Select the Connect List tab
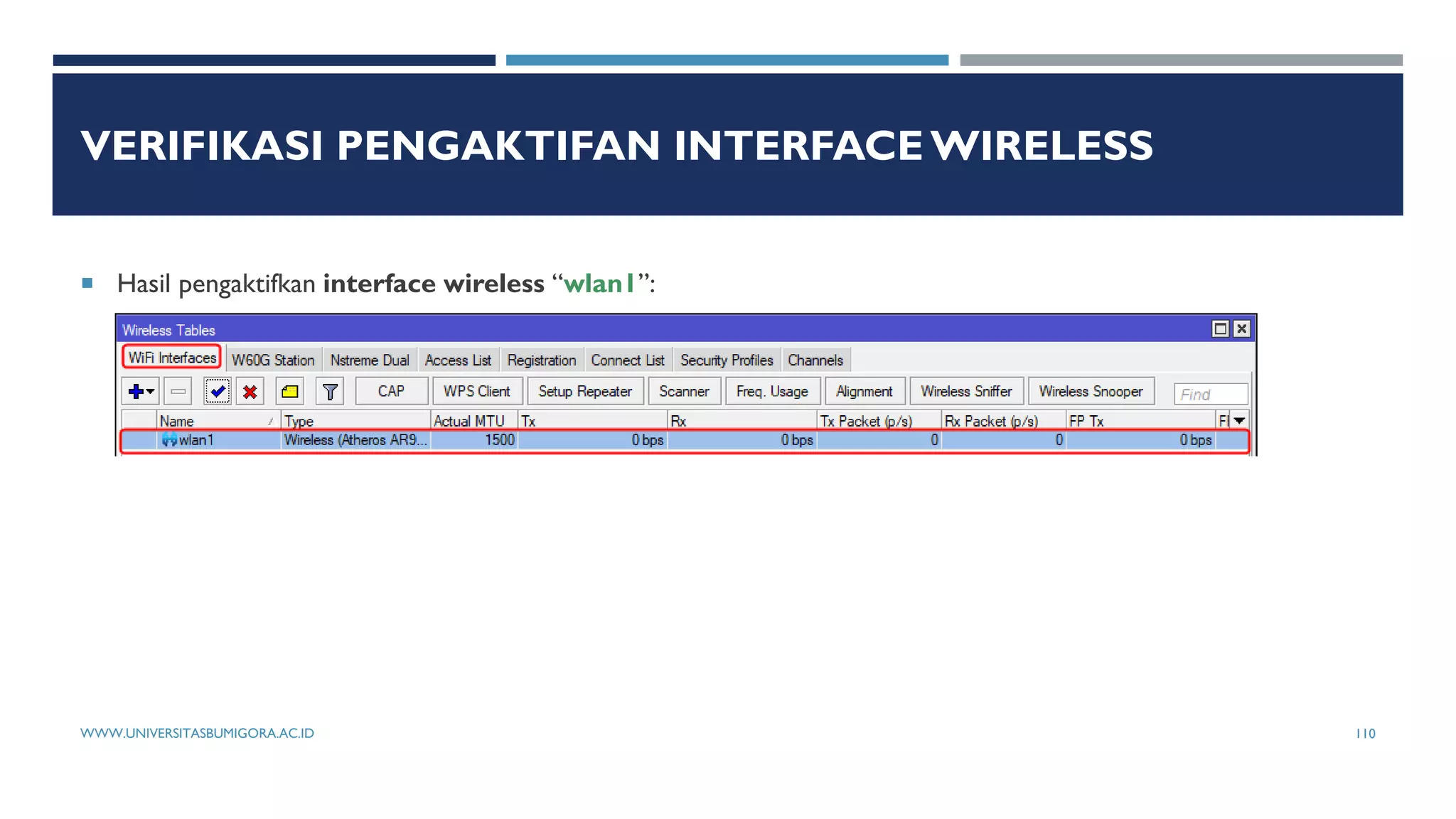The width and height of the screenshot is (1456, 819). (628, 360)
